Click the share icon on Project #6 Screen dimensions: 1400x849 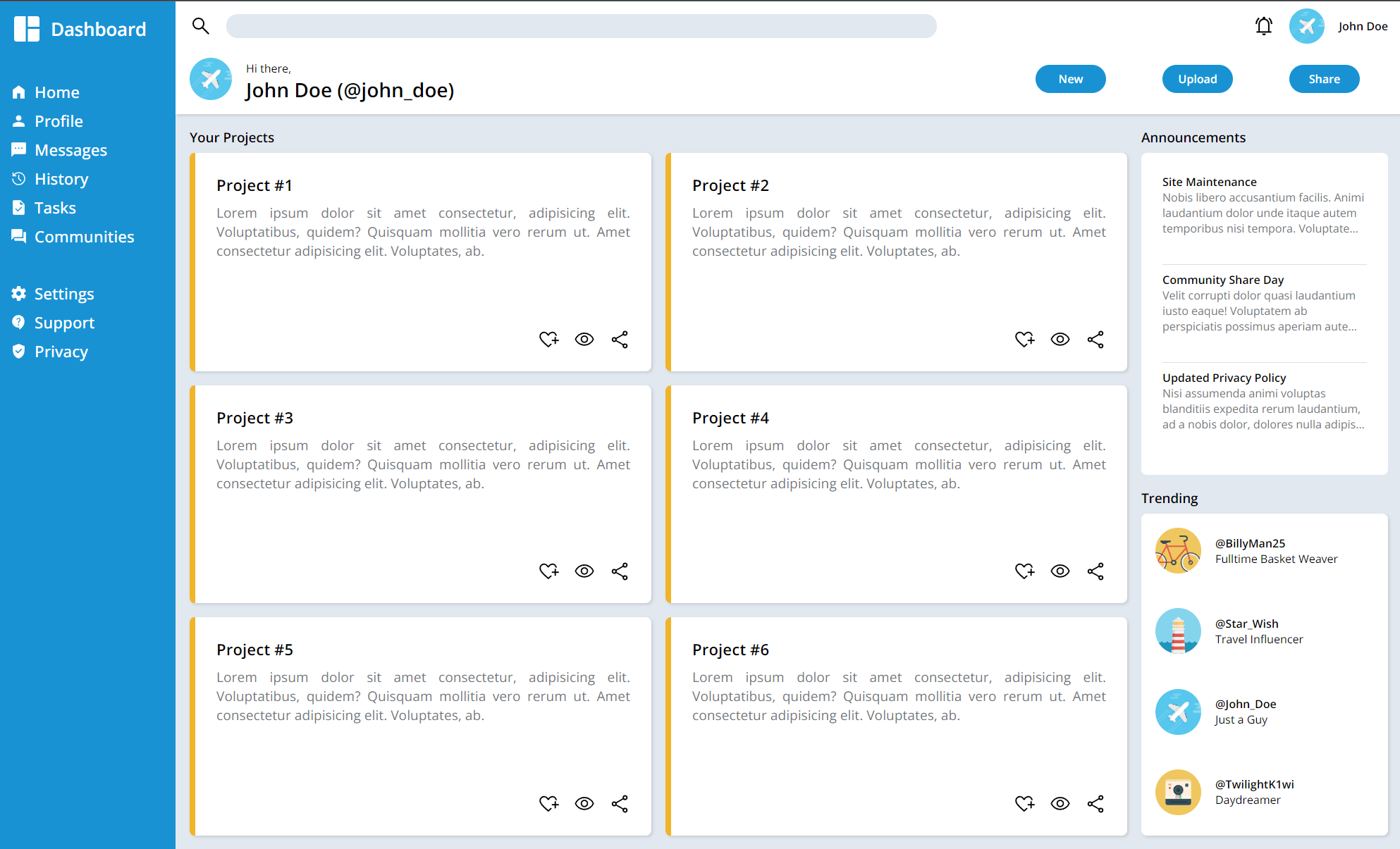point(1097,802)
